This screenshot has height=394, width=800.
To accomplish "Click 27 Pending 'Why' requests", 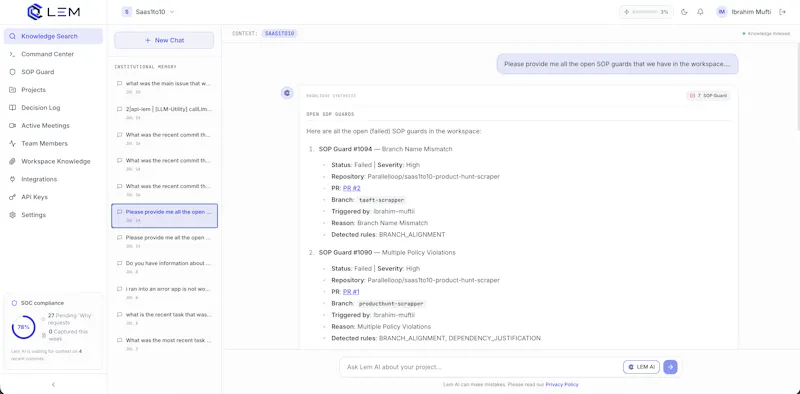I will [x=69, y=319].
